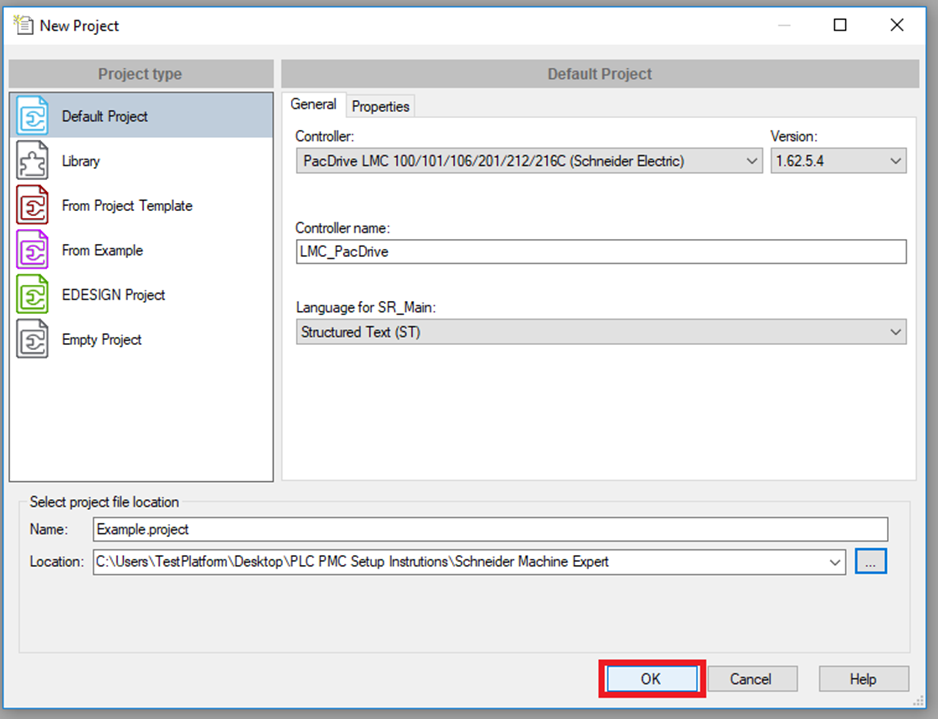Expand the Version dropdown

pyautogui.click(x=895, y=161)
